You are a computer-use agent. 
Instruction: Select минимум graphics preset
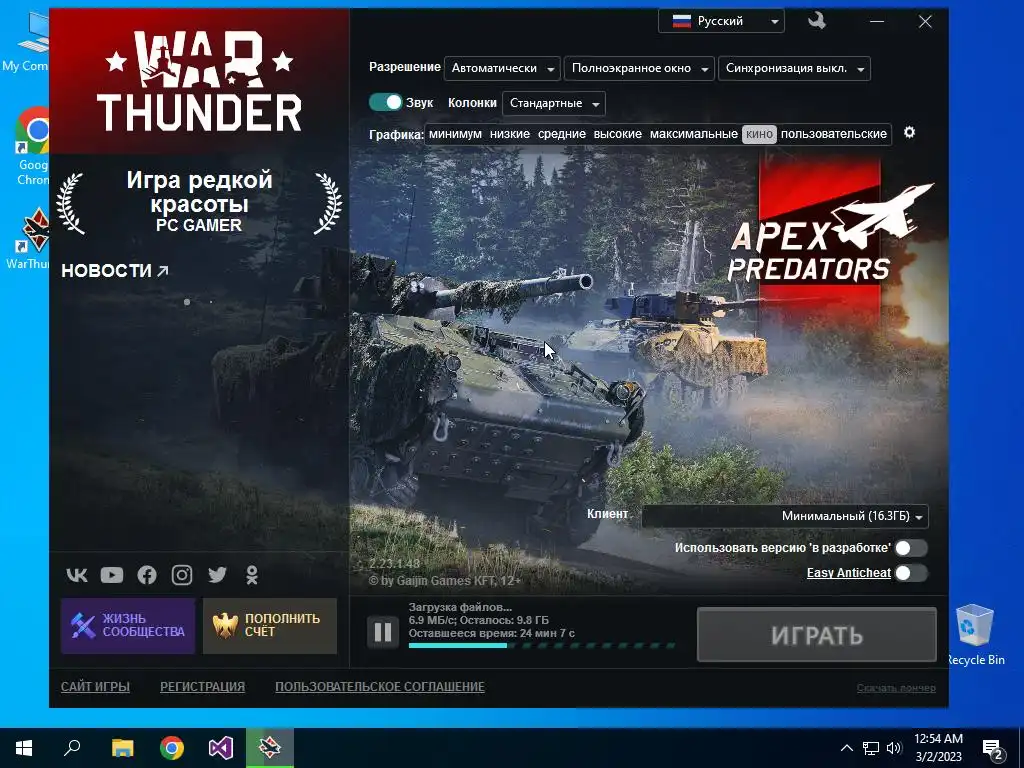(x=455, y=134)
